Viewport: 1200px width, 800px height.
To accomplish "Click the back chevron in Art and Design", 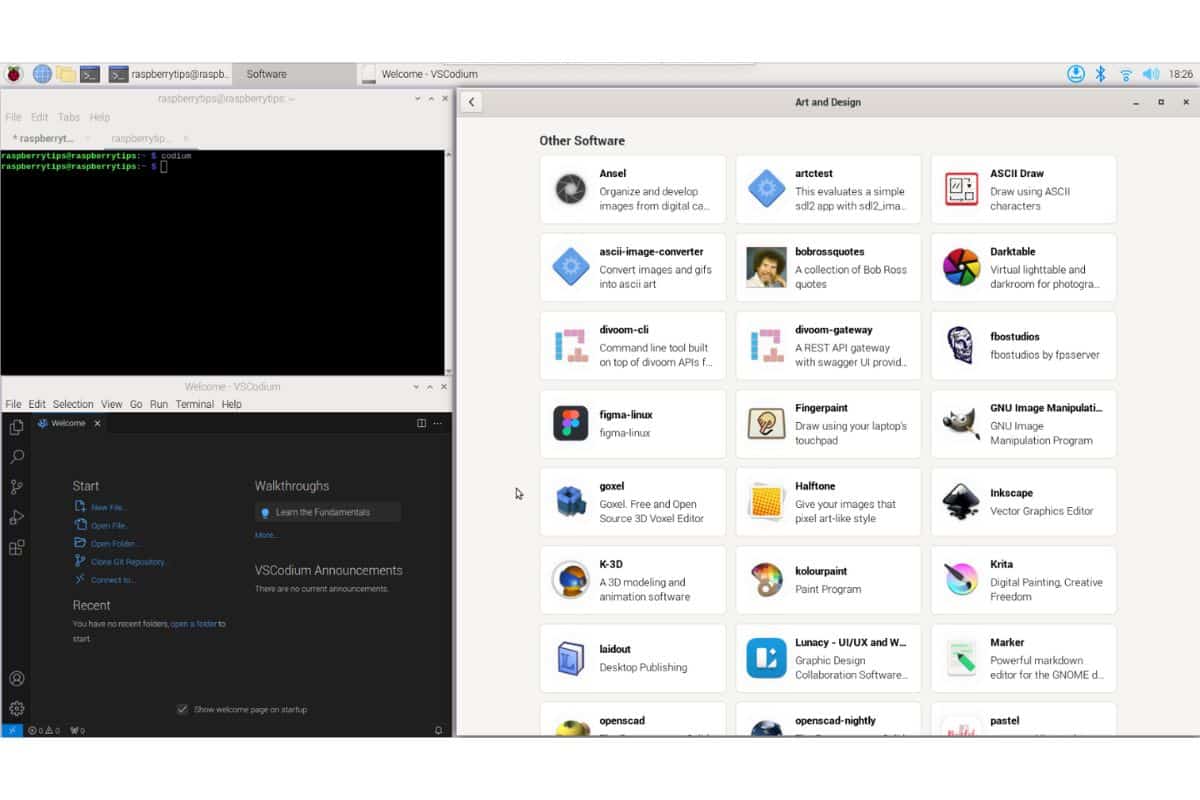I will tap(470, 101).
